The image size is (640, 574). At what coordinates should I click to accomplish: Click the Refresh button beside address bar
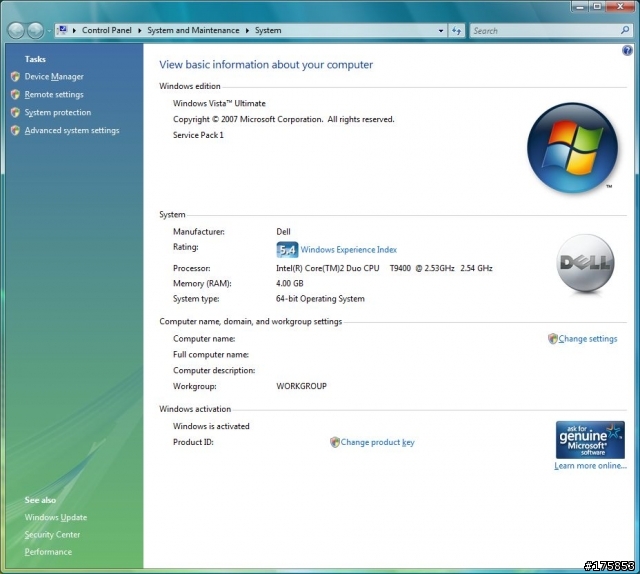(456, 31)
